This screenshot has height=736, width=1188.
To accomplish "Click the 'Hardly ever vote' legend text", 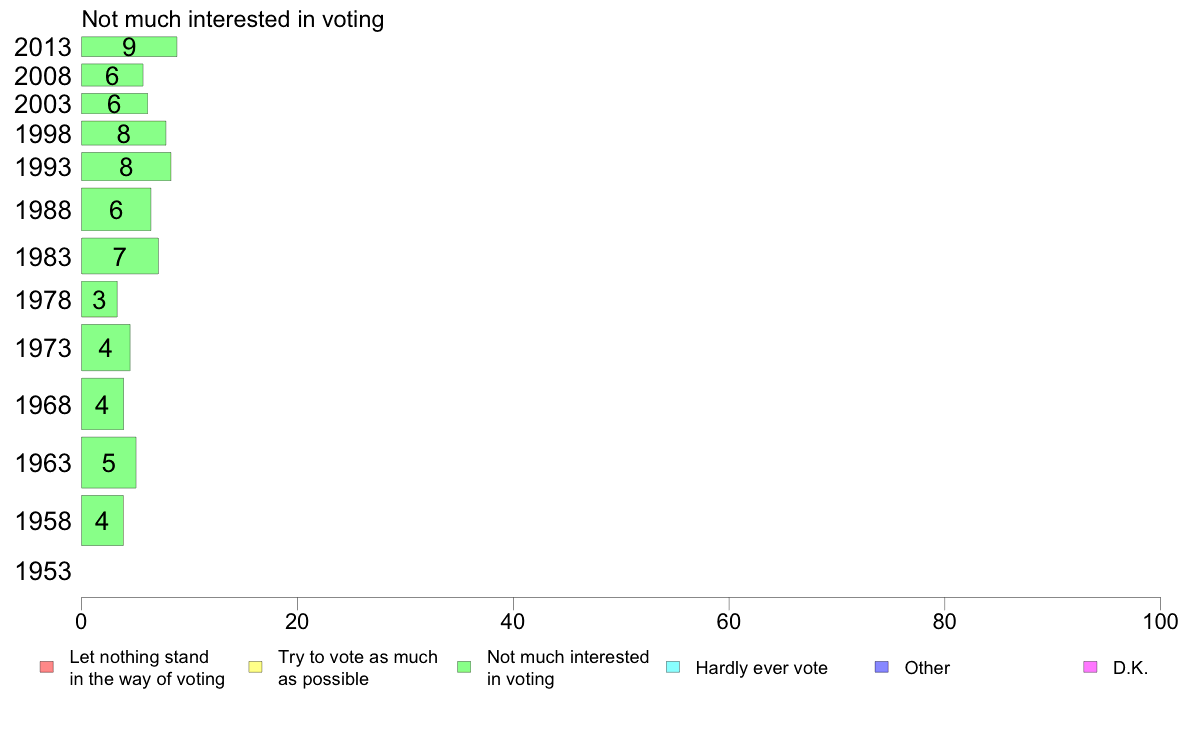I will tap(761, 668).
